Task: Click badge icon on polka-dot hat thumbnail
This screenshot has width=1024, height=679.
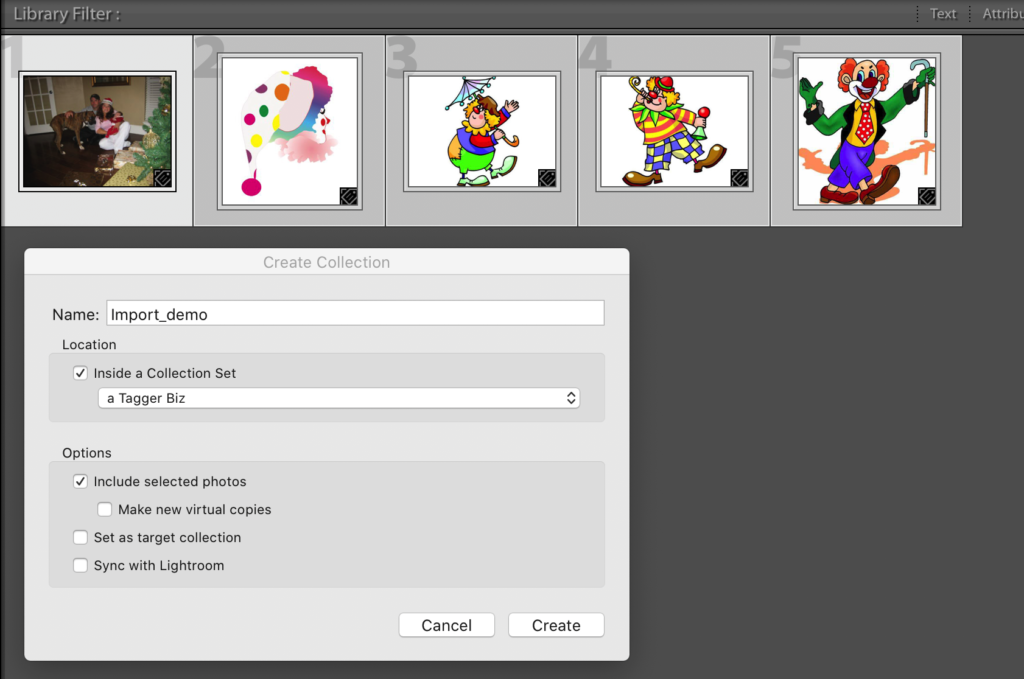Action: [348, 195]
